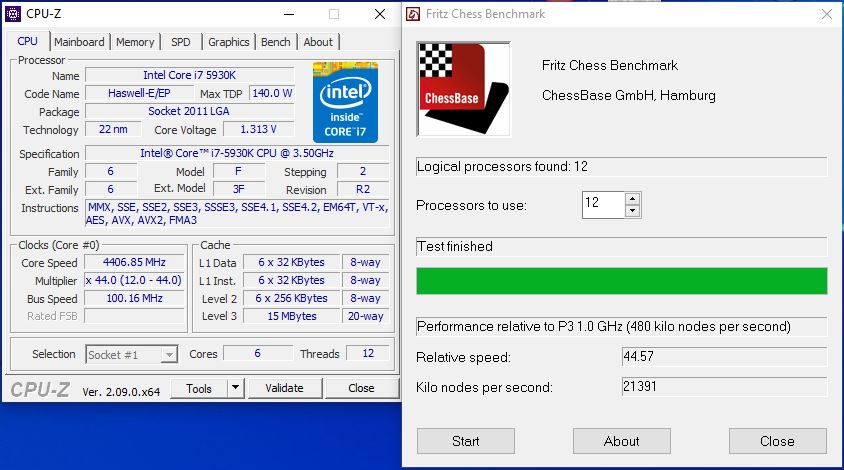Increase processors to use with up arrow
844x470 pixels.
tap(633, 198)
